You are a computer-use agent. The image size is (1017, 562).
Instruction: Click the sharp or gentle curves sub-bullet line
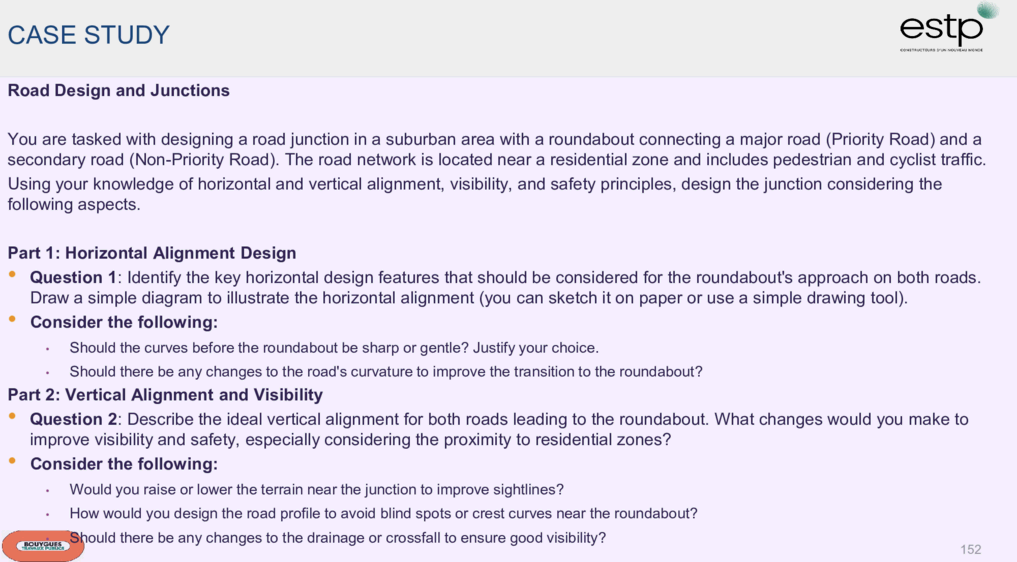point(334,348)
